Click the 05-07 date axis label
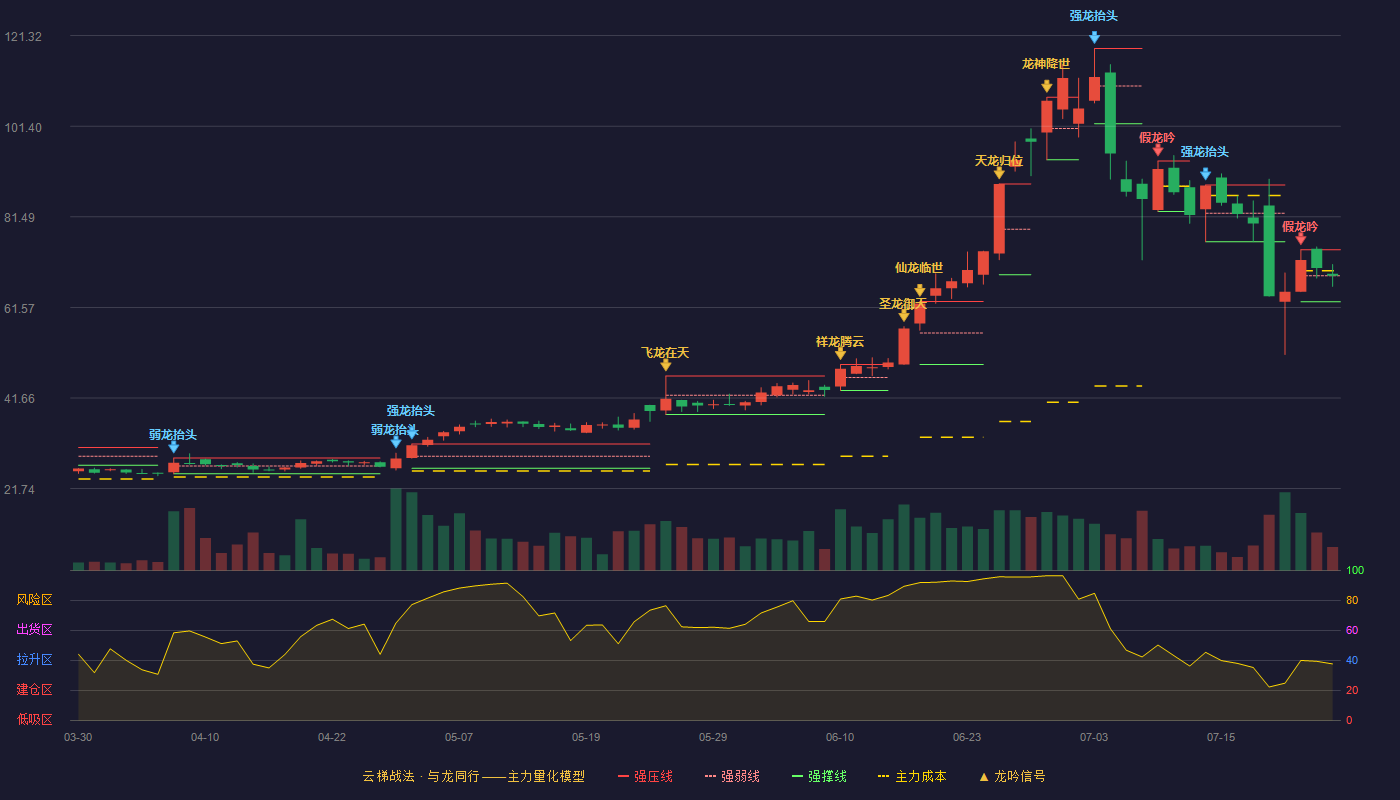Screen dimensions: 1400x800 pyautogui.click(x=459, y=737)
